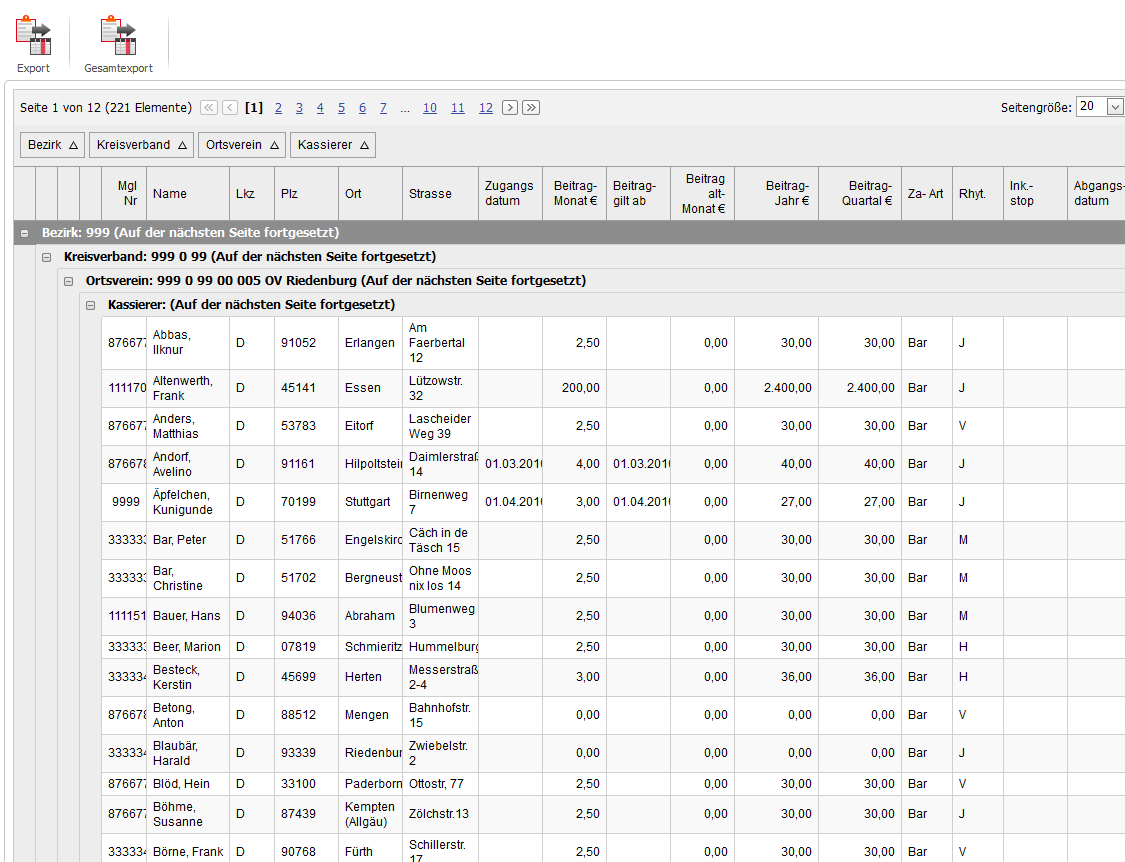The image size is (1125, 862).
Task: Open page 12 link
Action: point(486,108)
